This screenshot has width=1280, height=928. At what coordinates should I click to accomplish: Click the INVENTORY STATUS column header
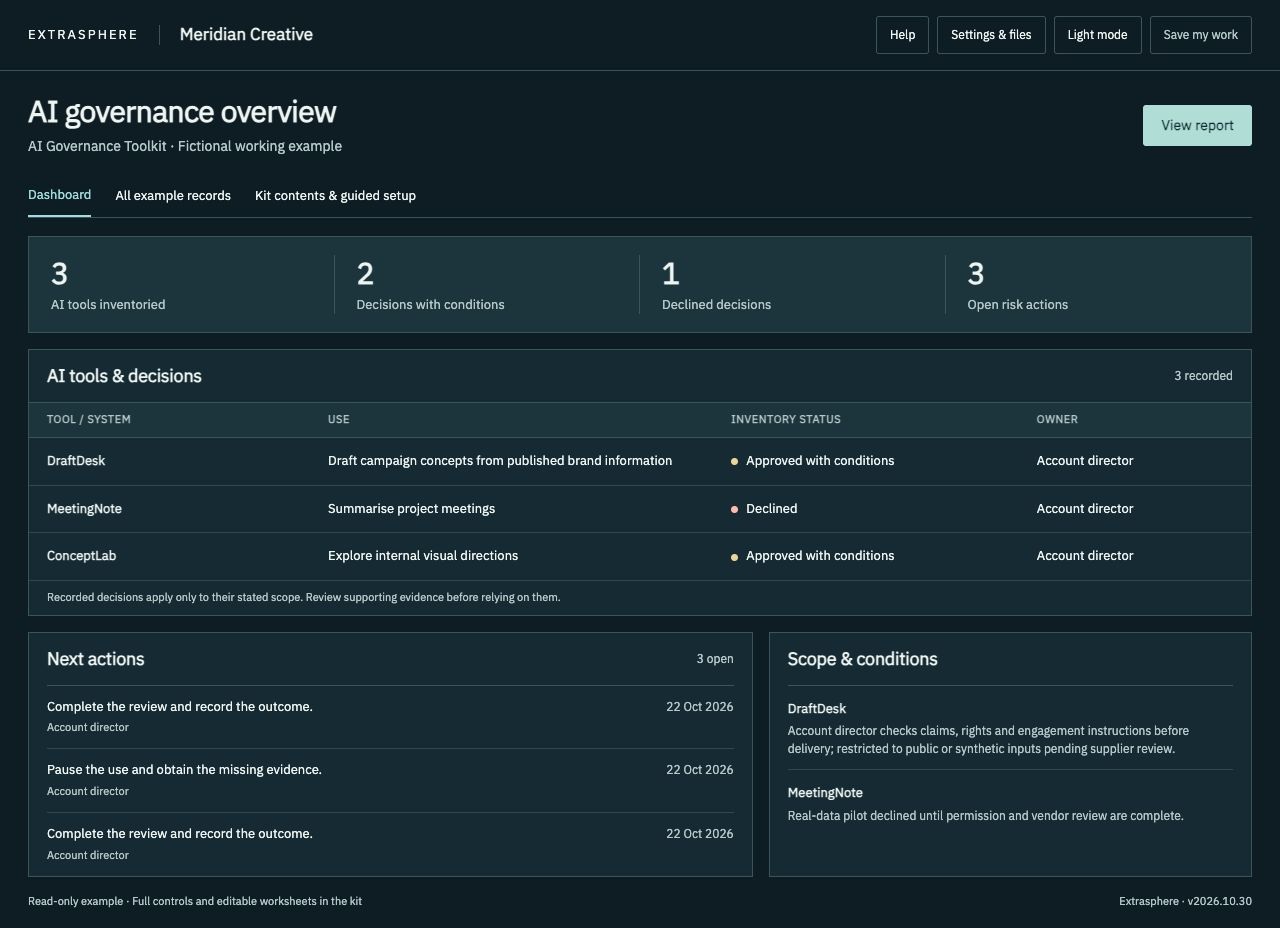click(x=786, y=420)
